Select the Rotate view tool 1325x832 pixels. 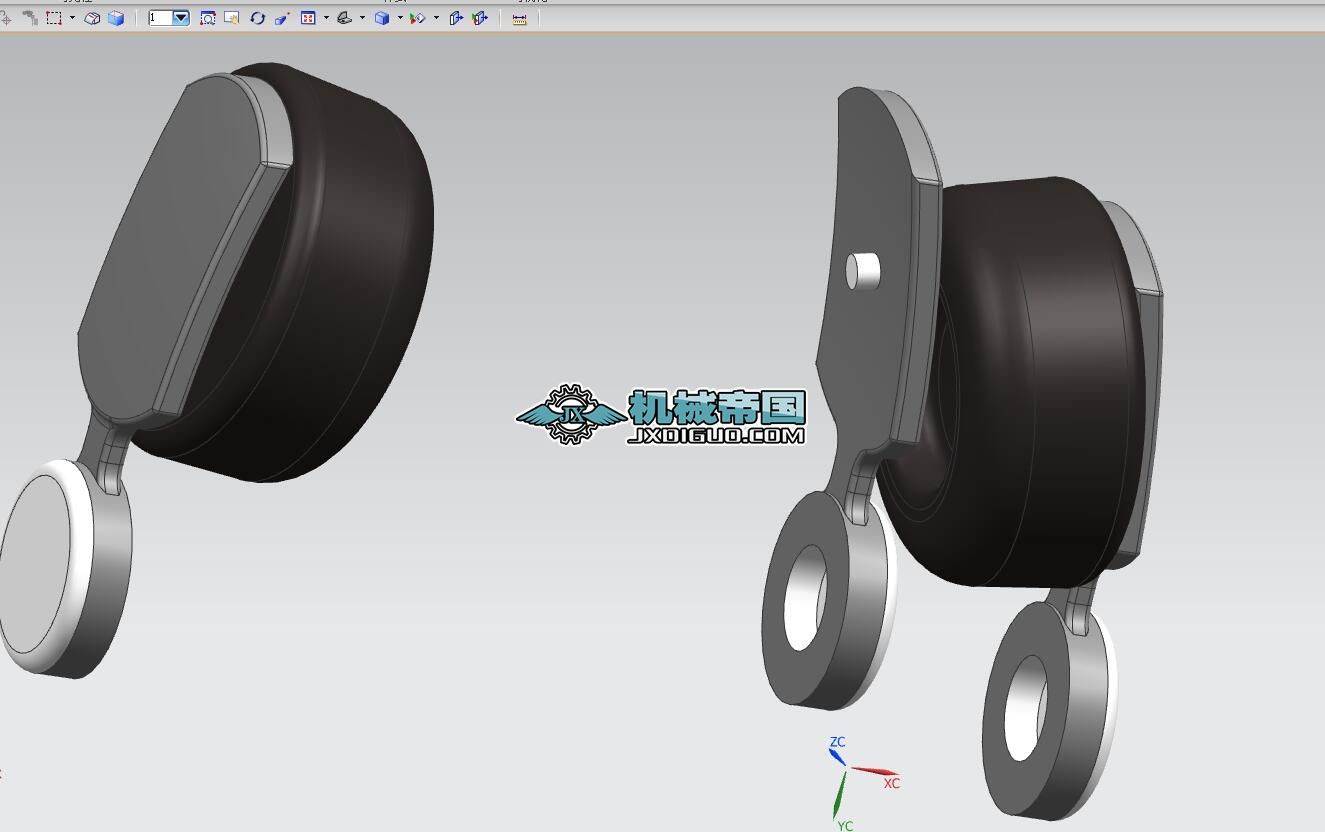(x=257, y=18)
